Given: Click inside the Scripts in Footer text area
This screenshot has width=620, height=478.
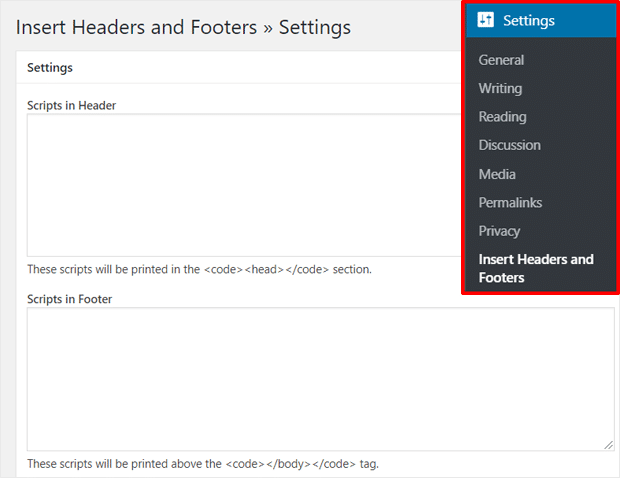Looking at the screenshot, I should (321, 379).
